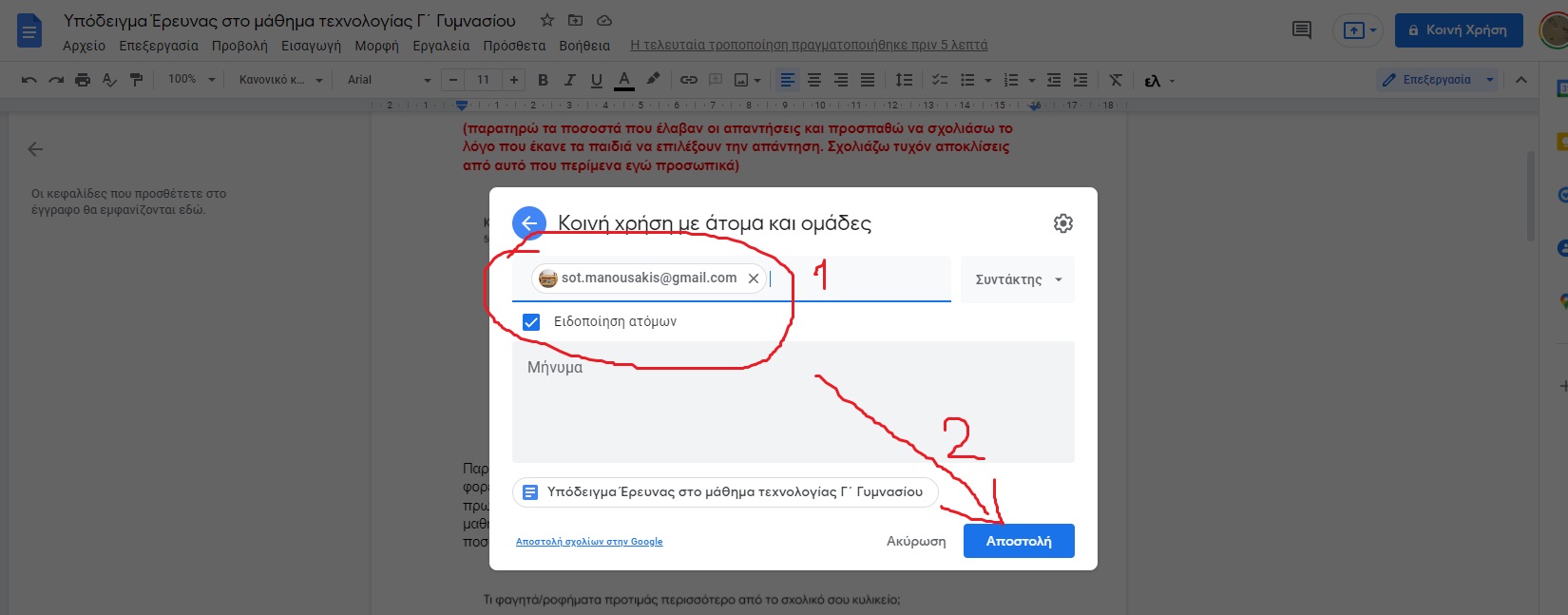This screenshot has height=615, width=1568.
Task: Open the numbered list style dropdown arrow
Action: pos(1031,80)
